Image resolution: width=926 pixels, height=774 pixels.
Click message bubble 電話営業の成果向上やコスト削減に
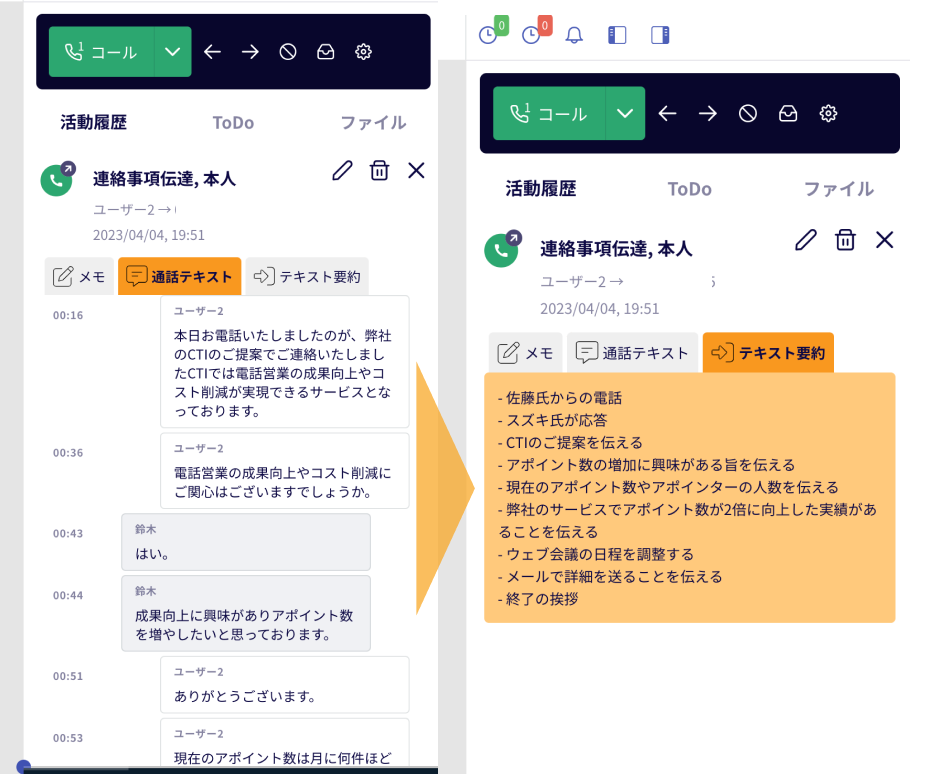285,471
